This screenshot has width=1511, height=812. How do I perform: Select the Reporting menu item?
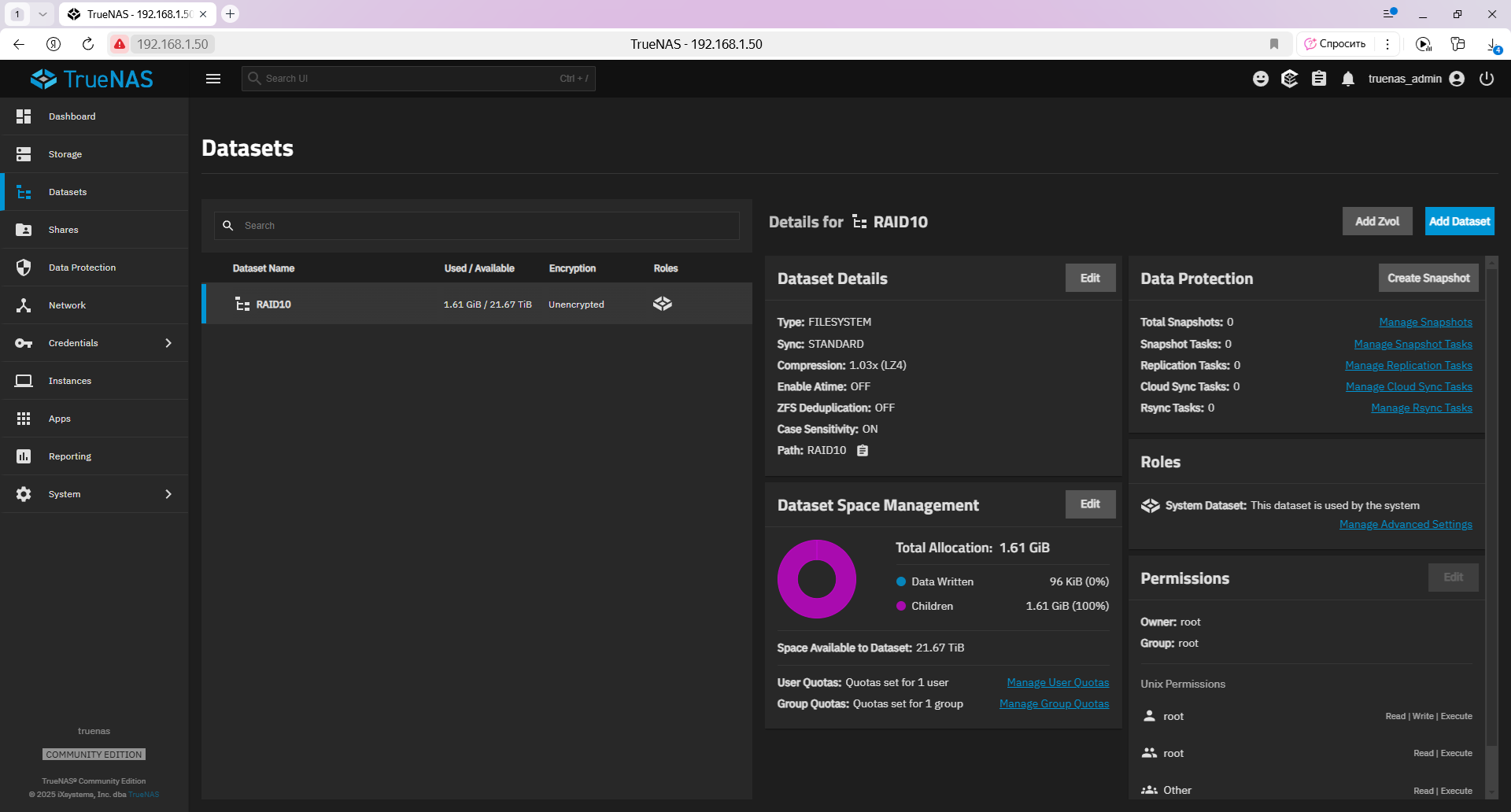pos(94,456)
